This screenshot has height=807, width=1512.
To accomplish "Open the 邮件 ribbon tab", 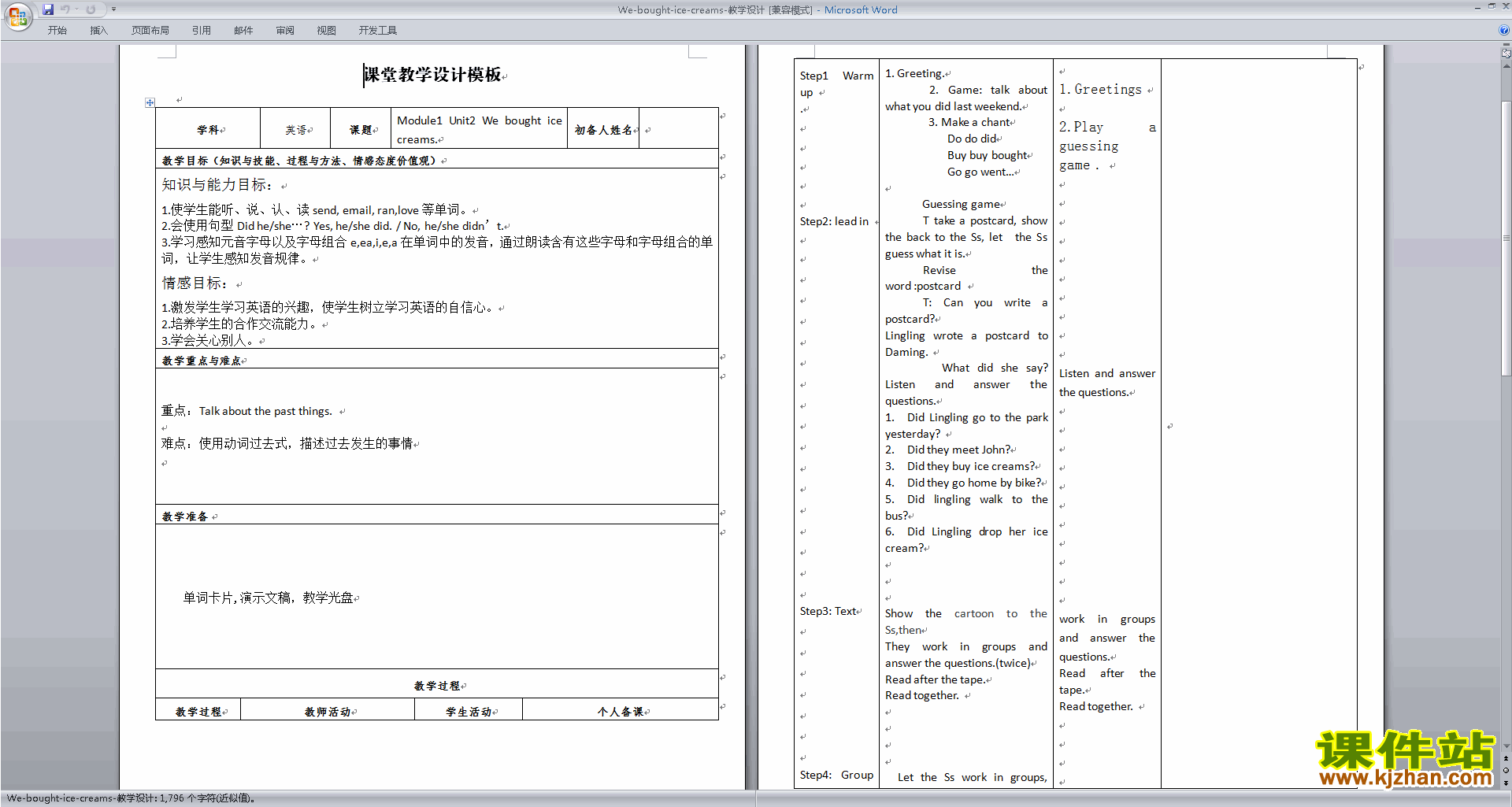I will [x=243, y=31].
